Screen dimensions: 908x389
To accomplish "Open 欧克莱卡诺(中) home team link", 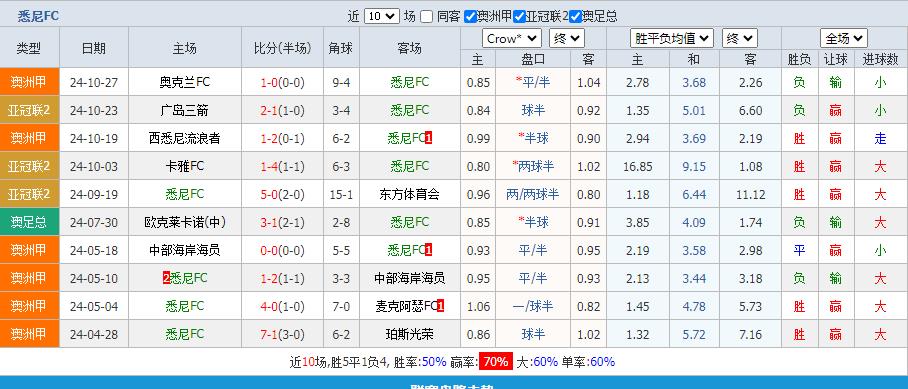I will tap(185, 222).
